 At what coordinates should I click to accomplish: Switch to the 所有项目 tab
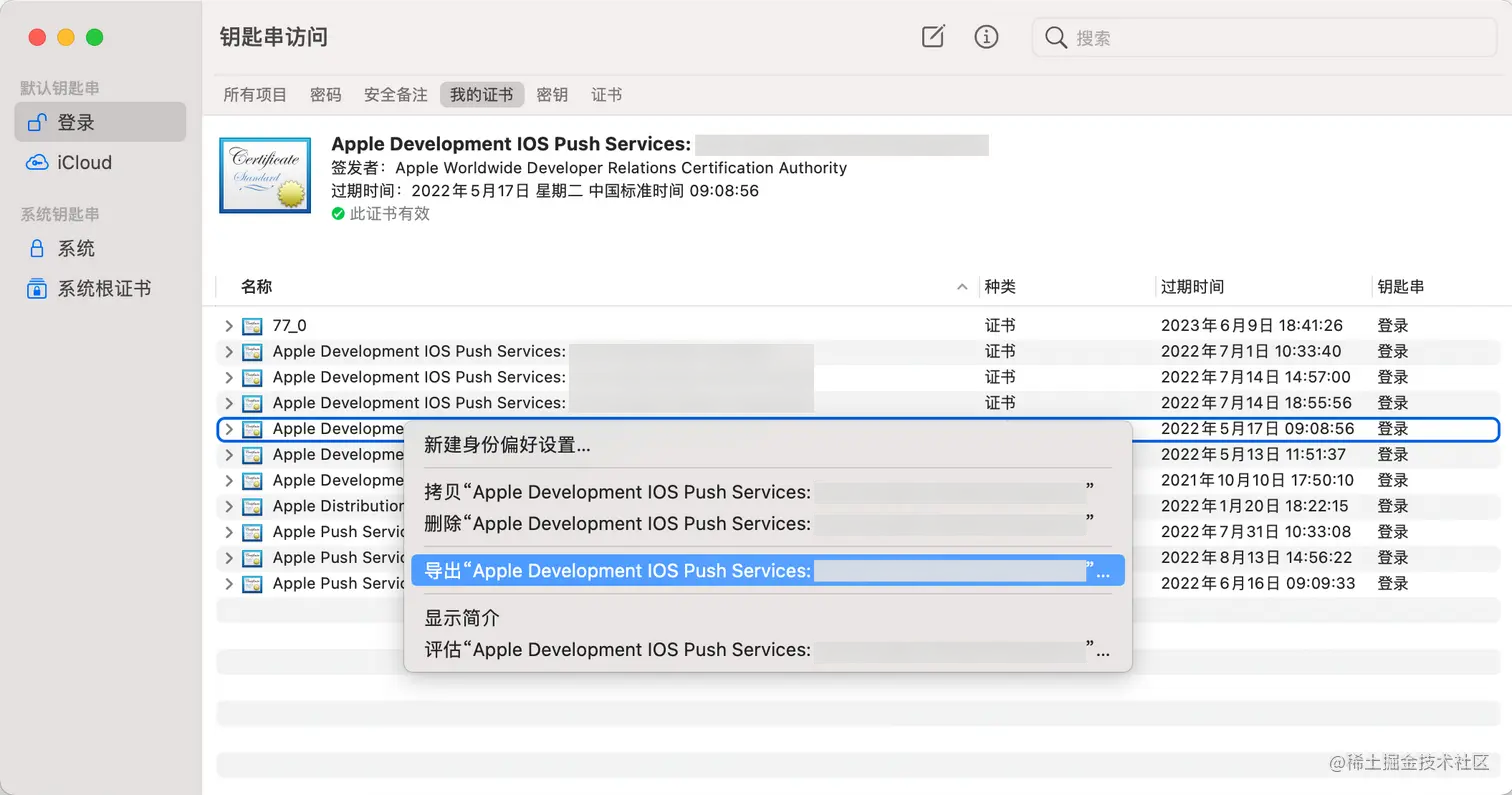click(255, 95)
